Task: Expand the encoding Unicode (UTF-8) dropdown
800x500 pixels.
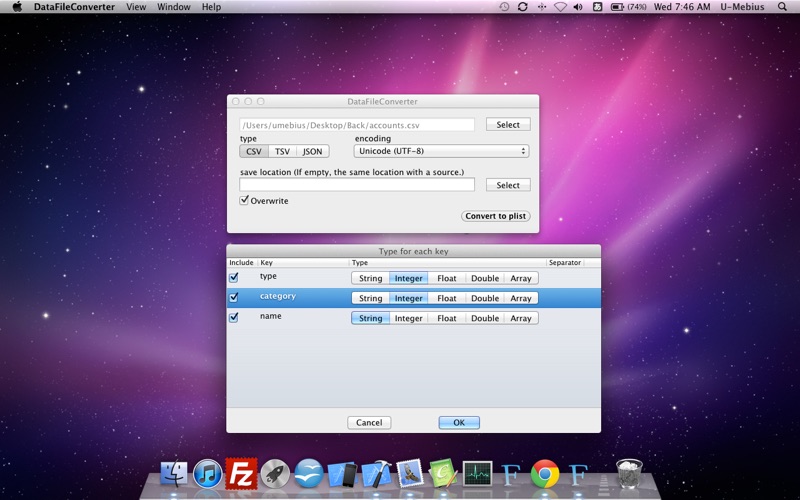Action: [441, 151]
